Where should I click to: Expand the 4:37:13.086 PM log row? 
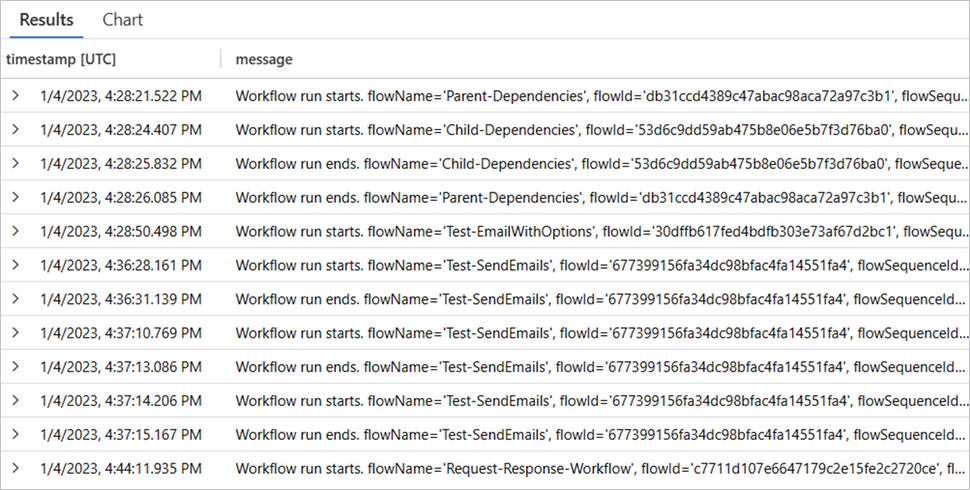pyautogui.click(x=16, y=367)
